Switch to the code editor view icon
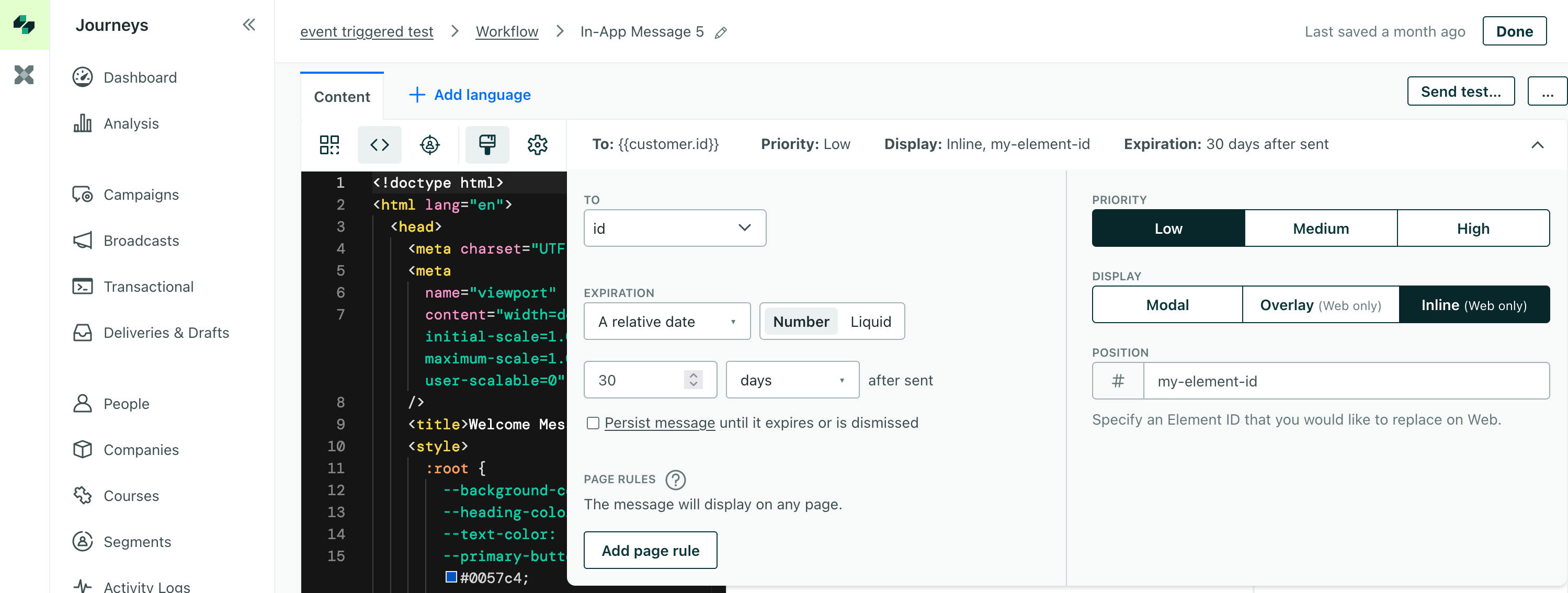The width and height of the screenshot is (1568, 593). 379,144
